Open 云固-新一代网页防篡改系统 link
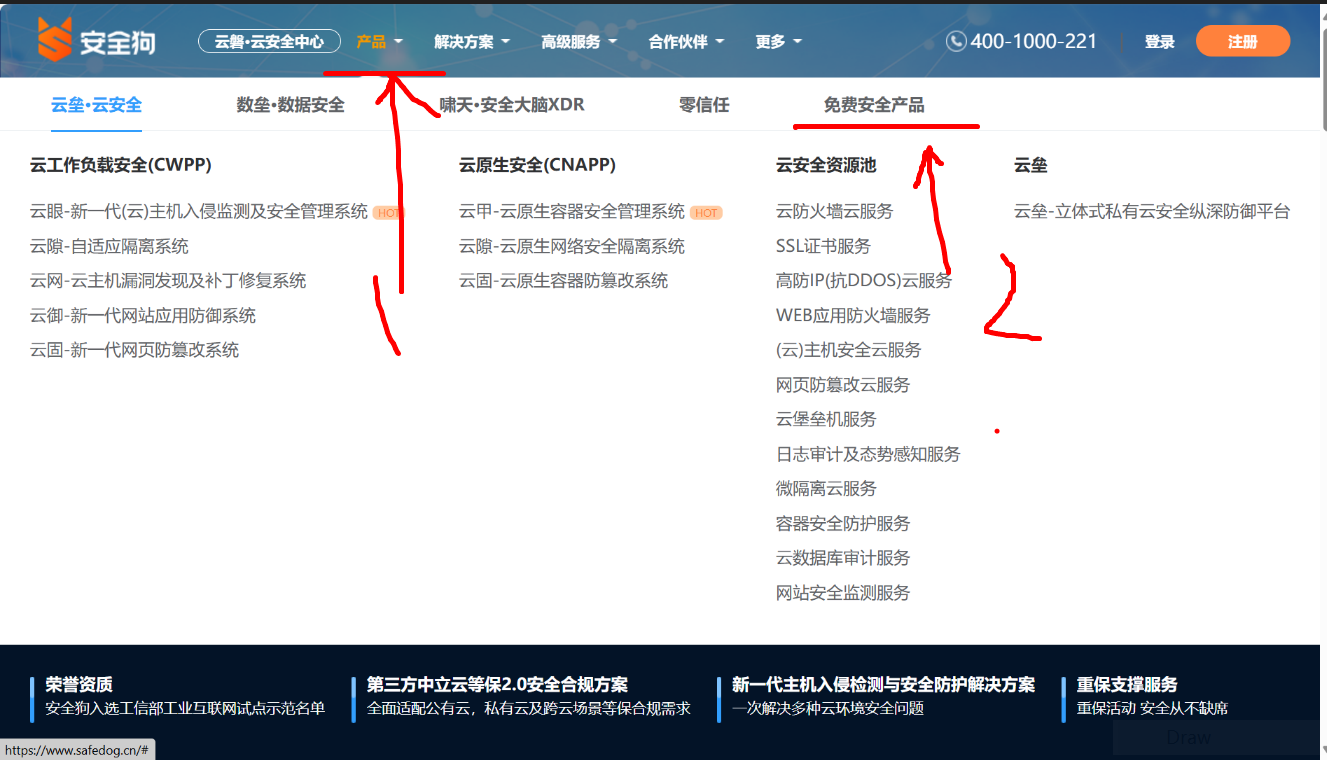The height and width of the screenshot is (760, 1327). [x=134, y=350]
